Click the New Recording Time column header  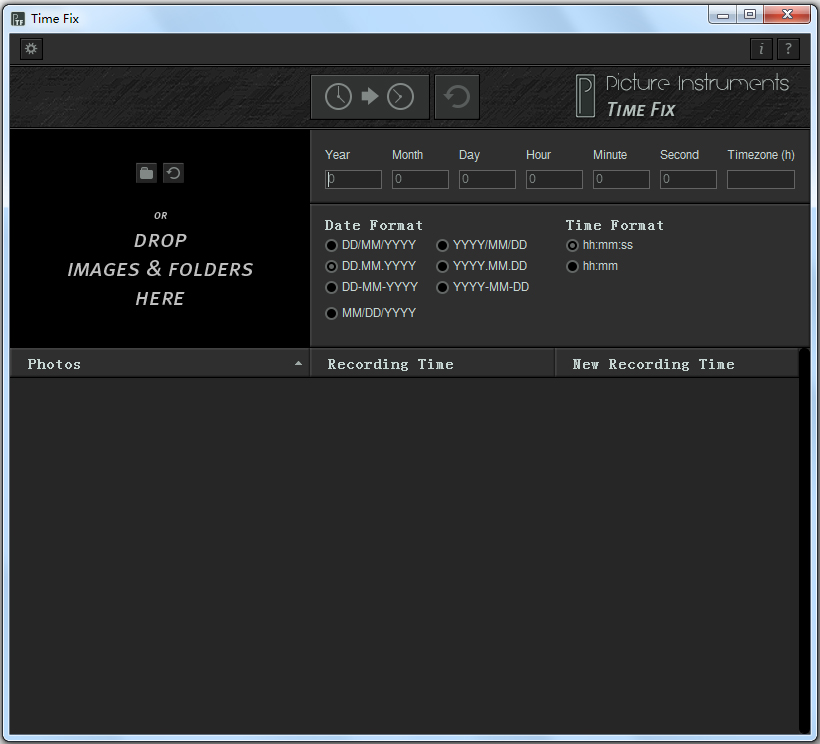pos(677,364)
